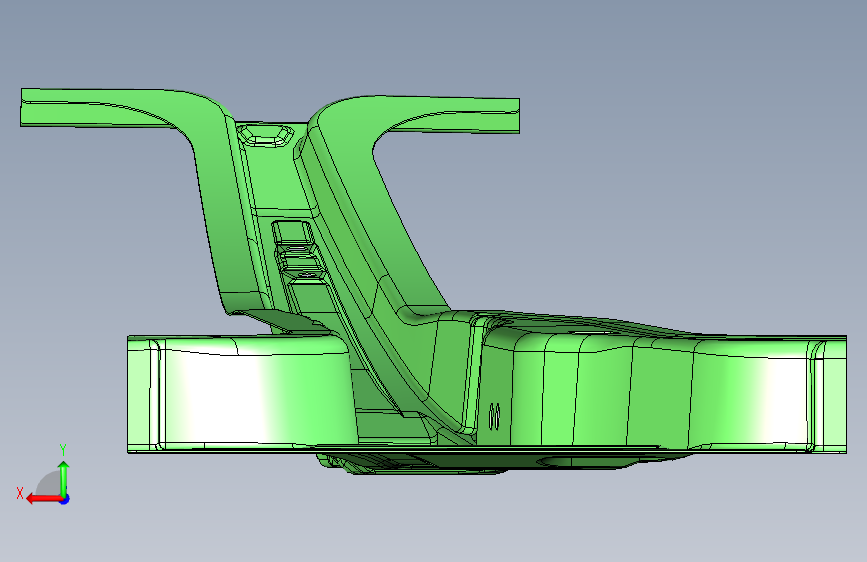Click the coordinate axis triad indicator
The image size is (867, 562).
click(43, 475)
